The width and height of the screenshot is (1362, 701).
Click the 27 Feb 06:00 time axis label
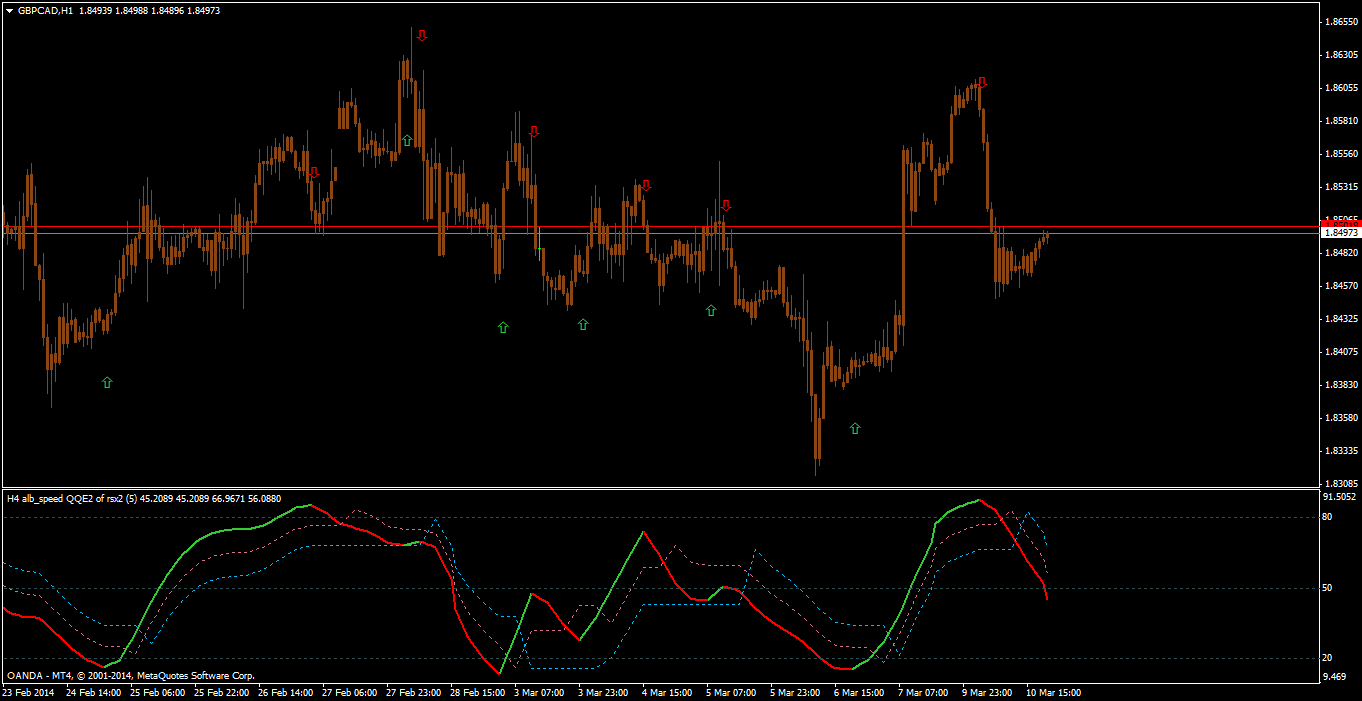point(350,692)
